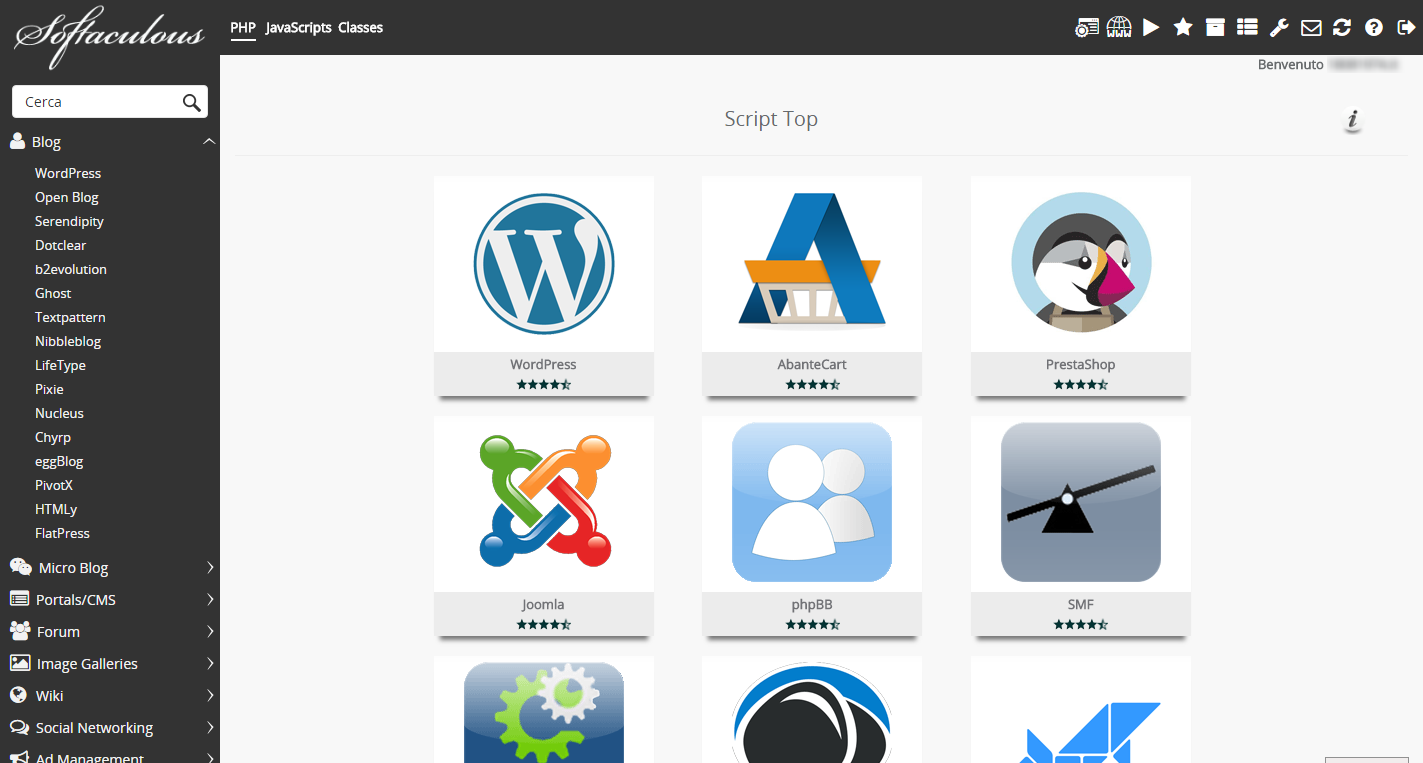Collapse the Blog category chevron
The height and width of the screenshot is (763, 1423).
point(209,142)
